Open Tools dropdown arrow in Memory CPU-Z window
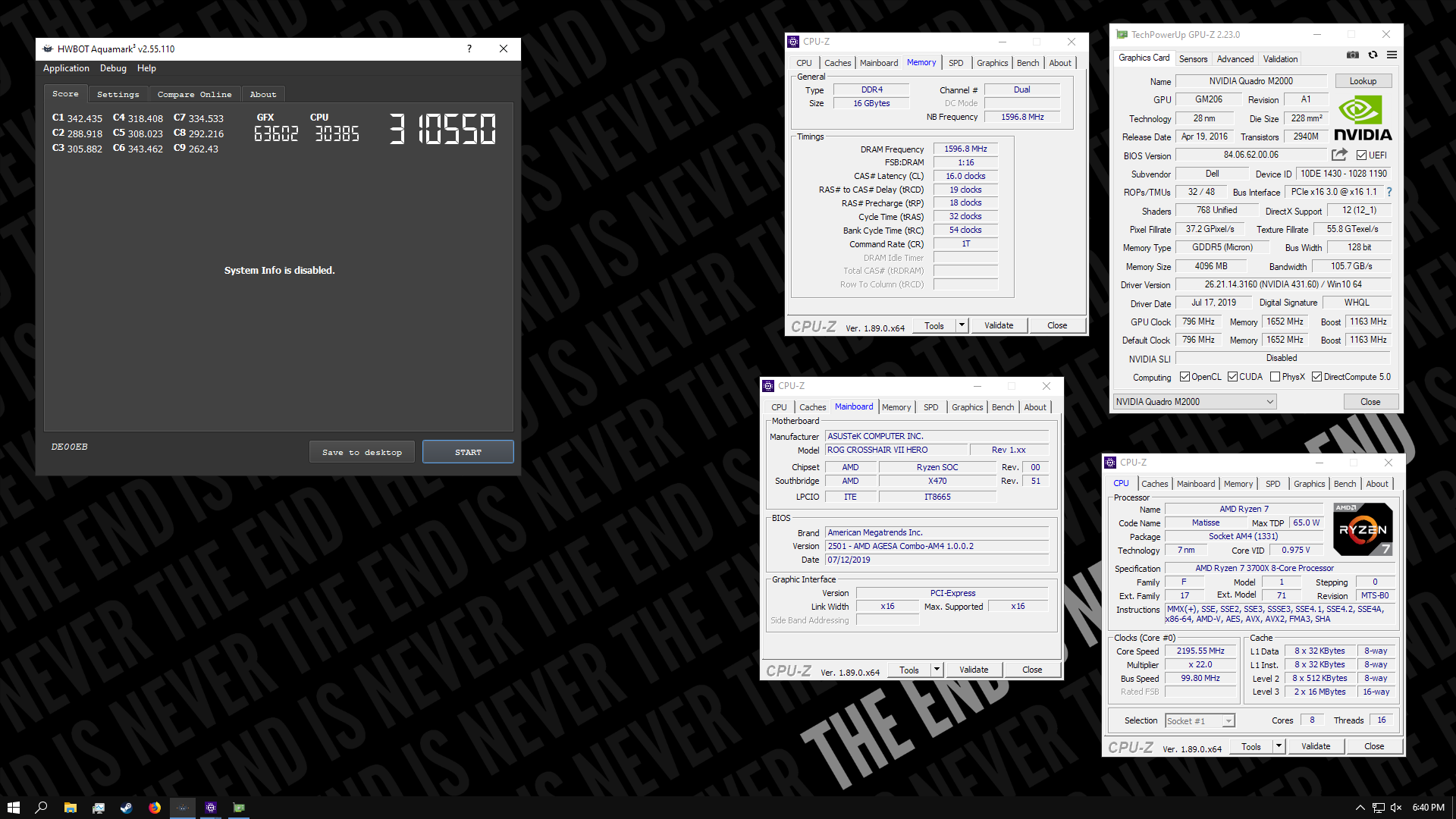1456x819 pixels. (962, 325)
